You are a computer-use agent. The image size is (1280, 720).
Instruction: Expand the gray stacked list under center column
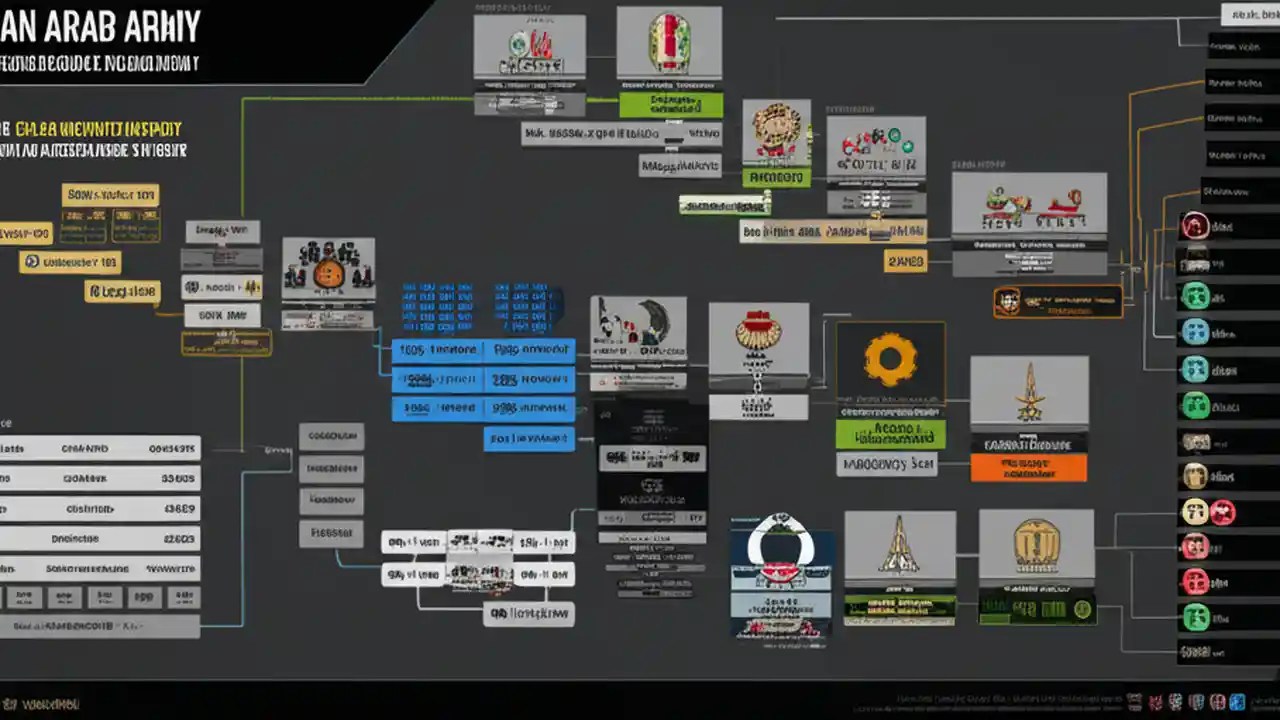click(332, 468)
